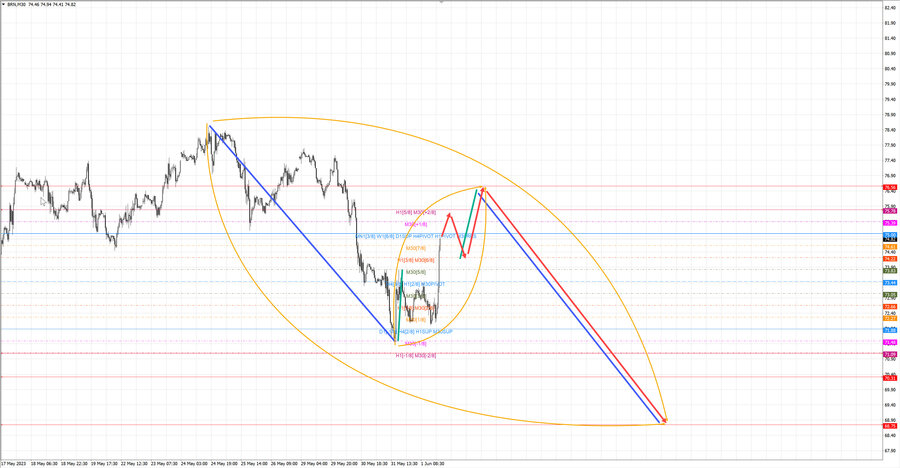Click the H1[-1/8] M30[-2/8] level label

point(416,356)
